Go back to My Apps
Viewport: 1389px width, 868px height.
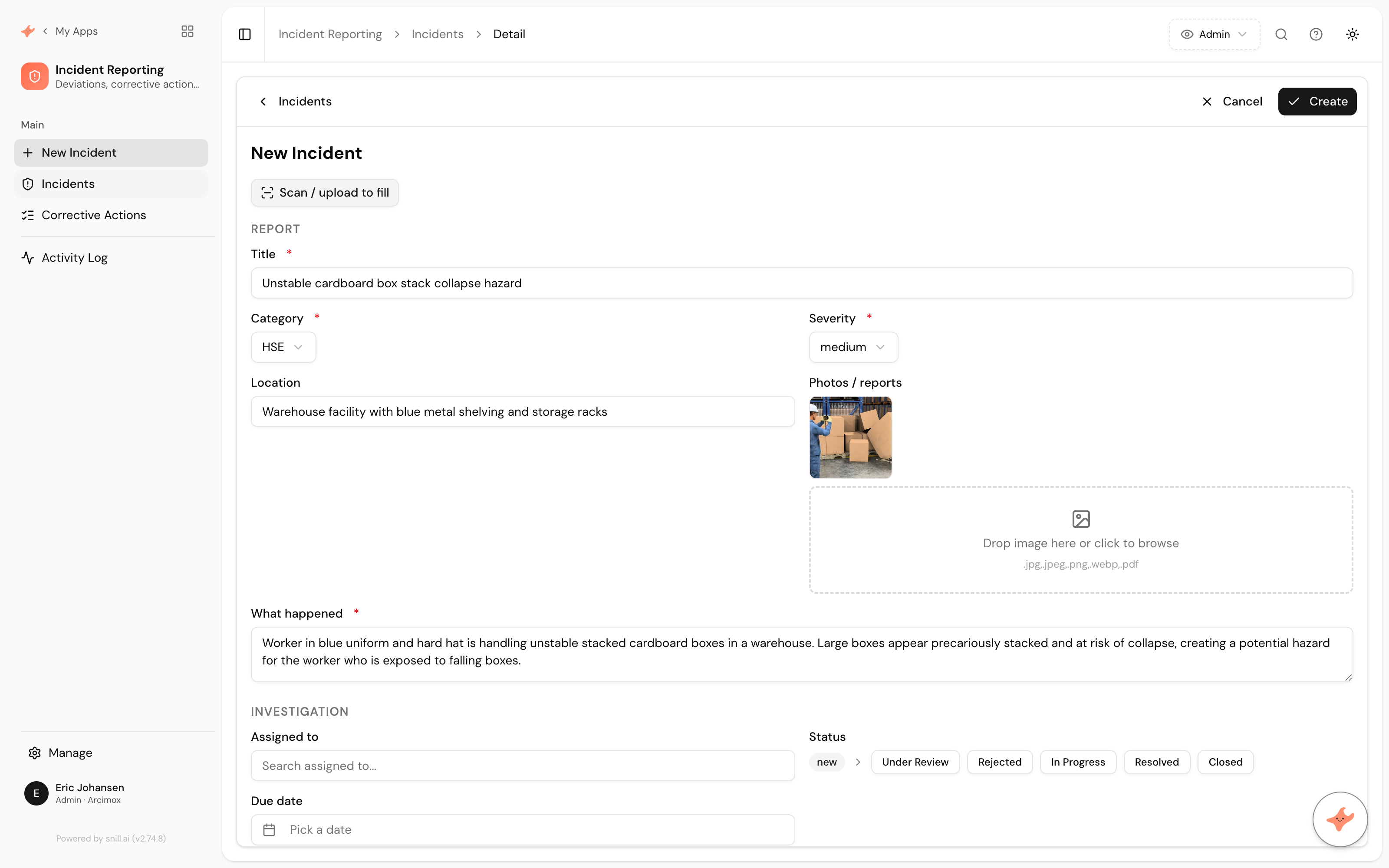[x=70, y=31]
